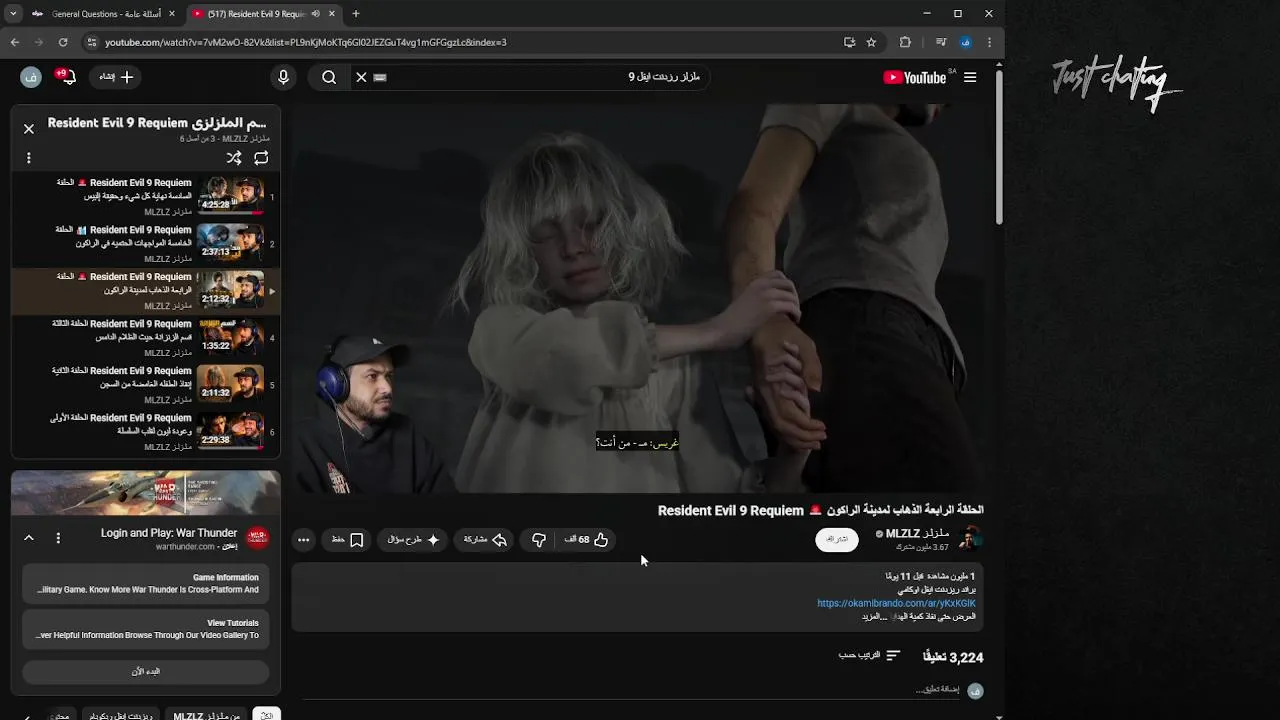This screenshot has height=720, width=1280.
Task: Play playlist video 2 with 2:37:13 thumbnail
Action: click(145, 244)
